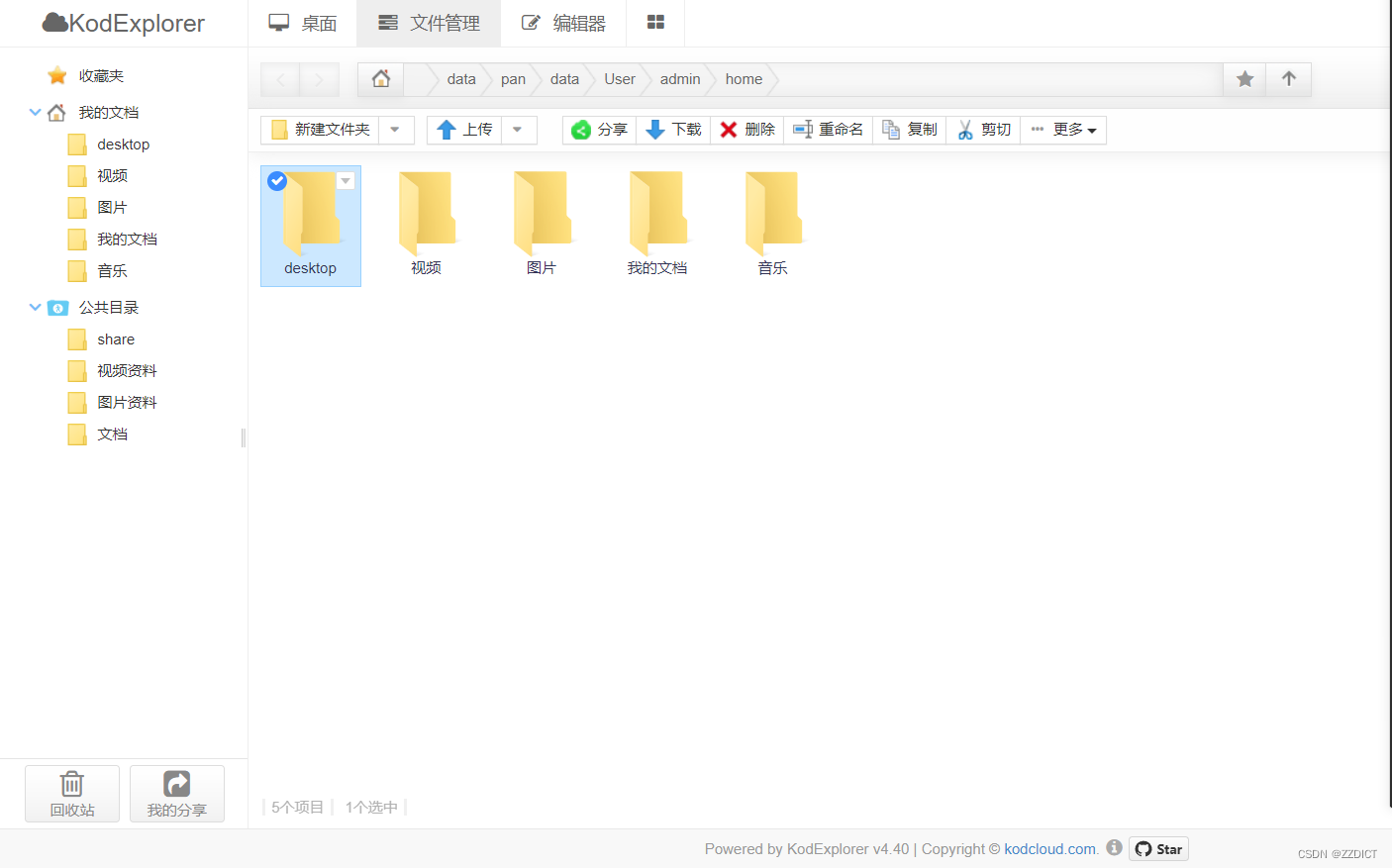Collapse the 公共目录 tree node
Image resolution: width=1392 pixels, height=868 pixels.
coord(36,307)
